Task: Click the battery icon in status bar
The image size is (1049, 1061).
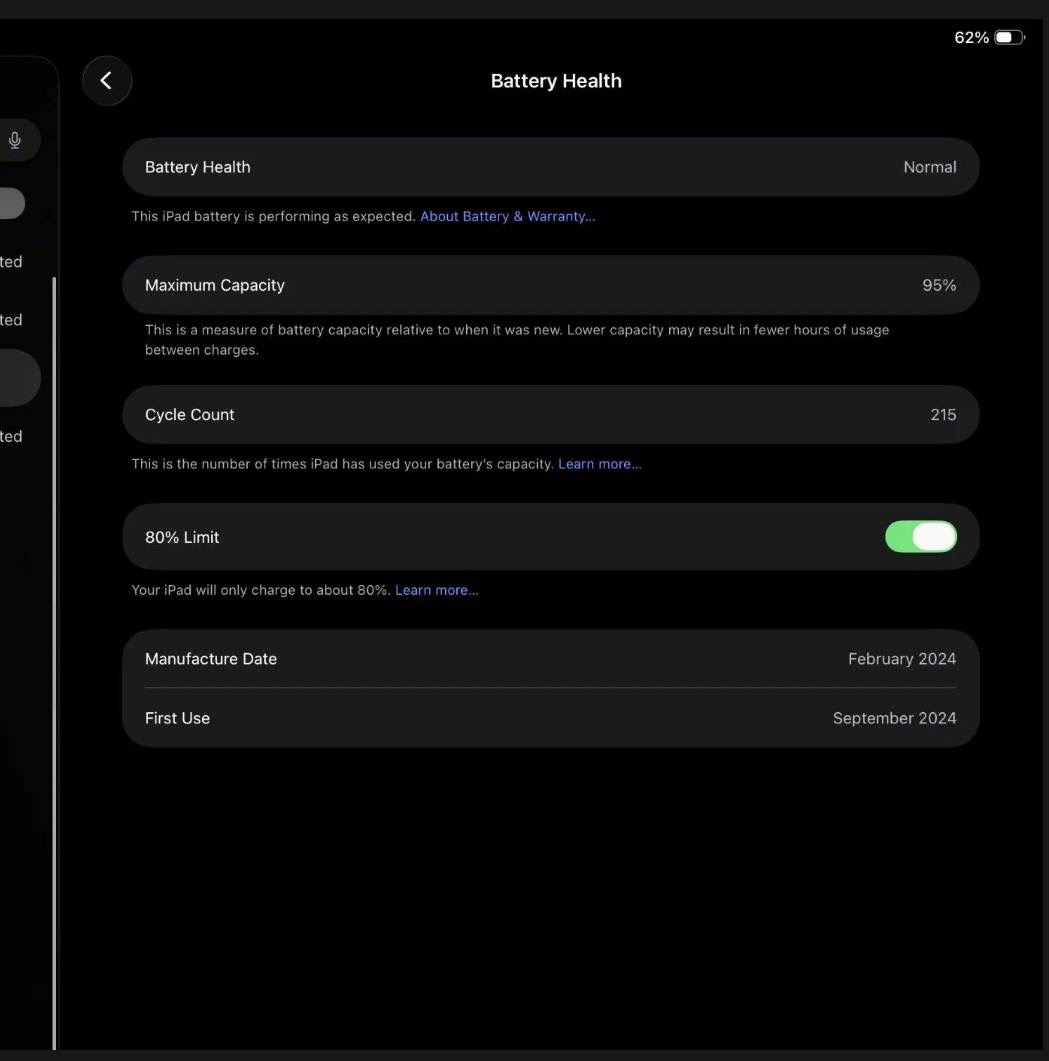Action: click(1008, 38)
